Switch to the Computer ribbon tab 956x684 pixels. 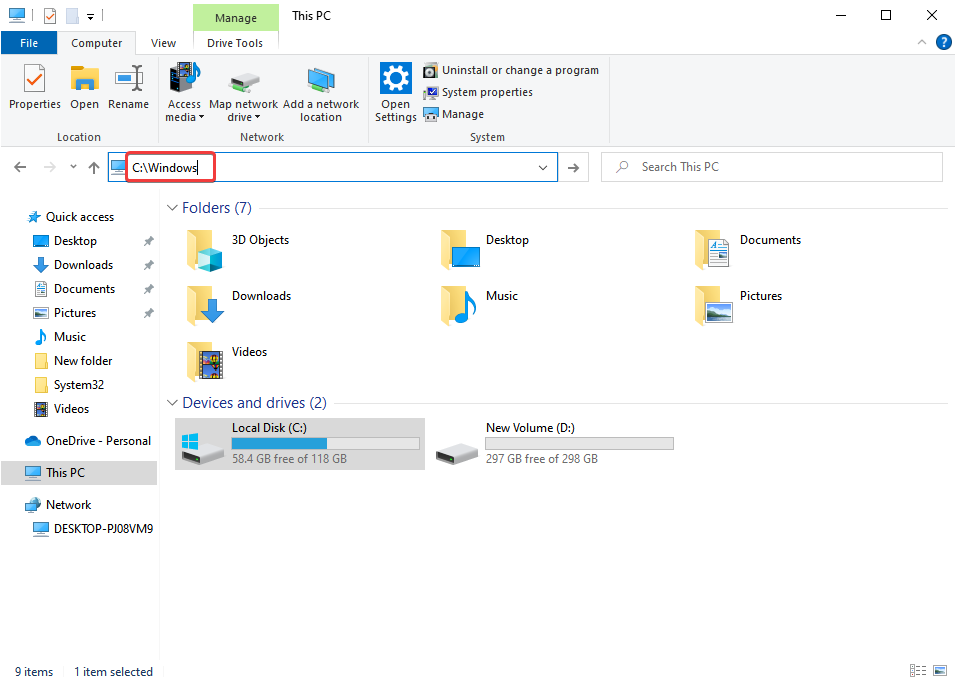click(x=96, y=43)
